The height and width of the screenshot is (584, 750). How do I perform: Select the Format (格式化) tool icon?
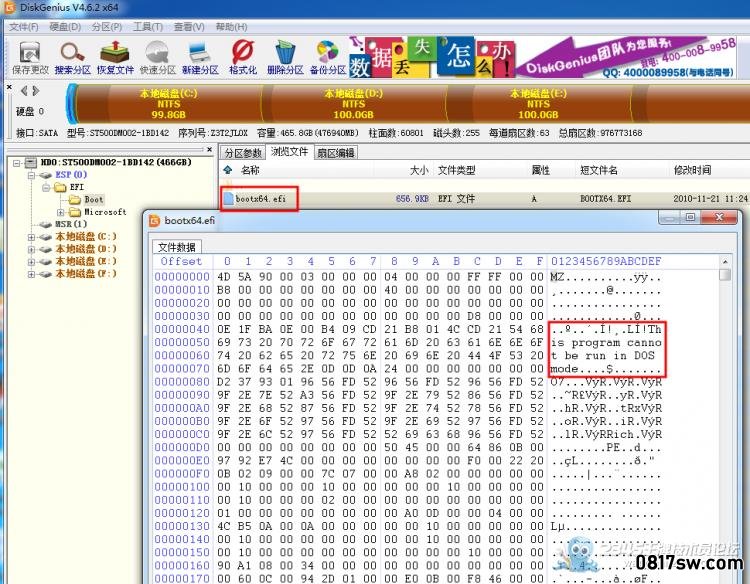pos(243,57)
